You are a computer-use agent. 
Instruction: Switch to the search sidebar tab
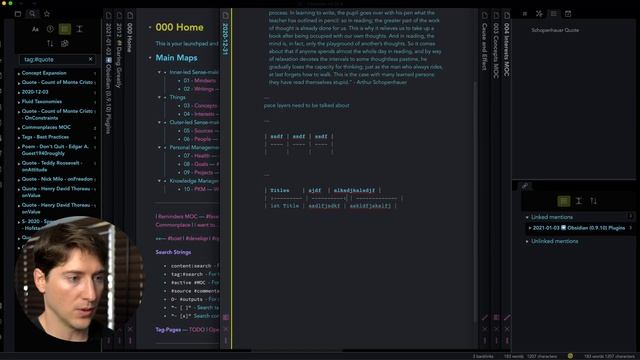point(32,14)
